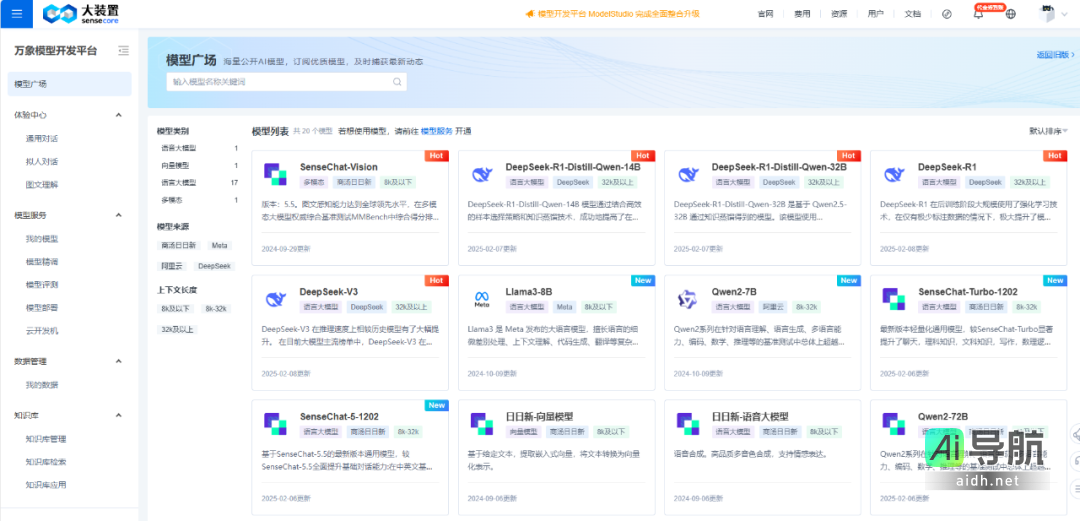Image resolution: width=1080 pixels, height=521 pixels.
Task: Click the megaphone announcement icon
Action: point(530,14)
